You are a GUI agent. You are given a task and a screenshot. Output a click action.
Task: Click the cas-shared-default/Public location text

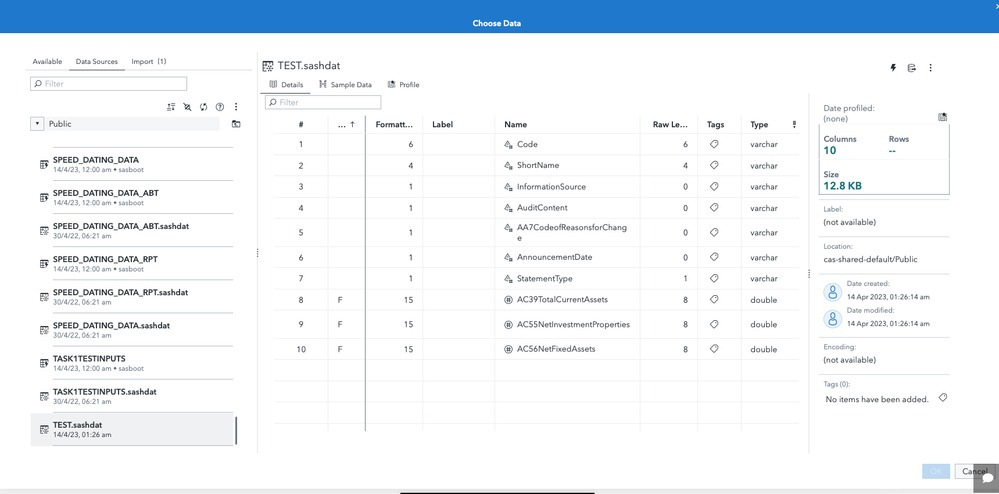click(870, 259)
